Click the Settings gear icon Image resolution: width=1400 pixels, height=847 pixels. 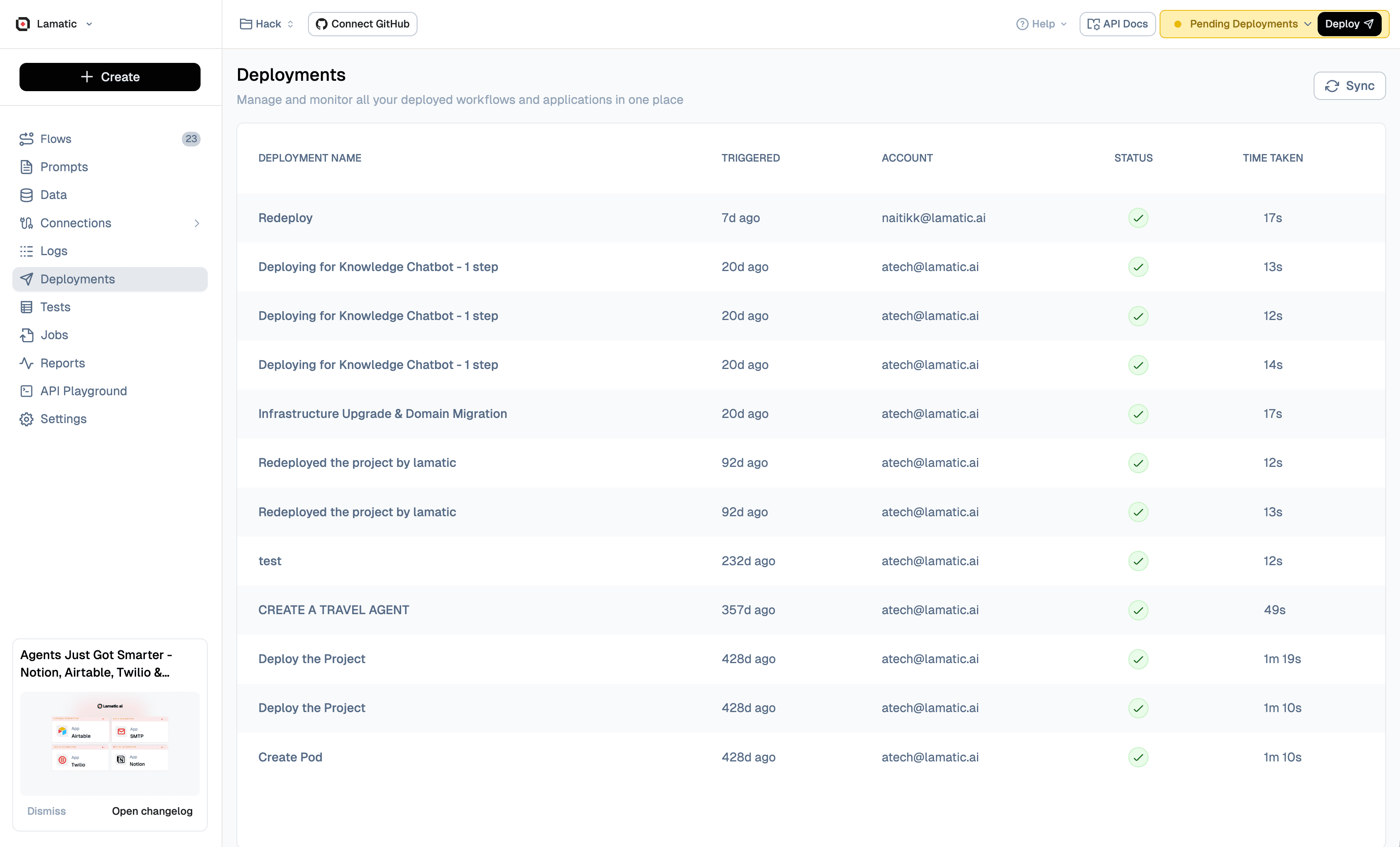pos(26,419)
